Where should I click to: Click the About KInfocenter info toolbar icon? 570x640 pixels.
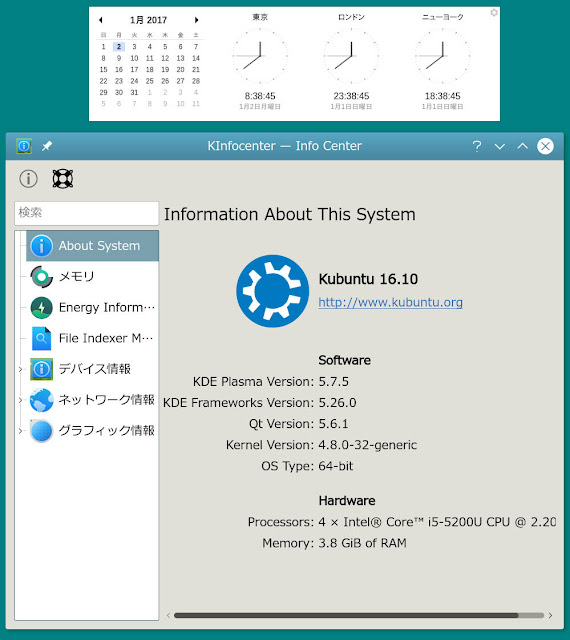pyautogui.click(x=28, y=179)
